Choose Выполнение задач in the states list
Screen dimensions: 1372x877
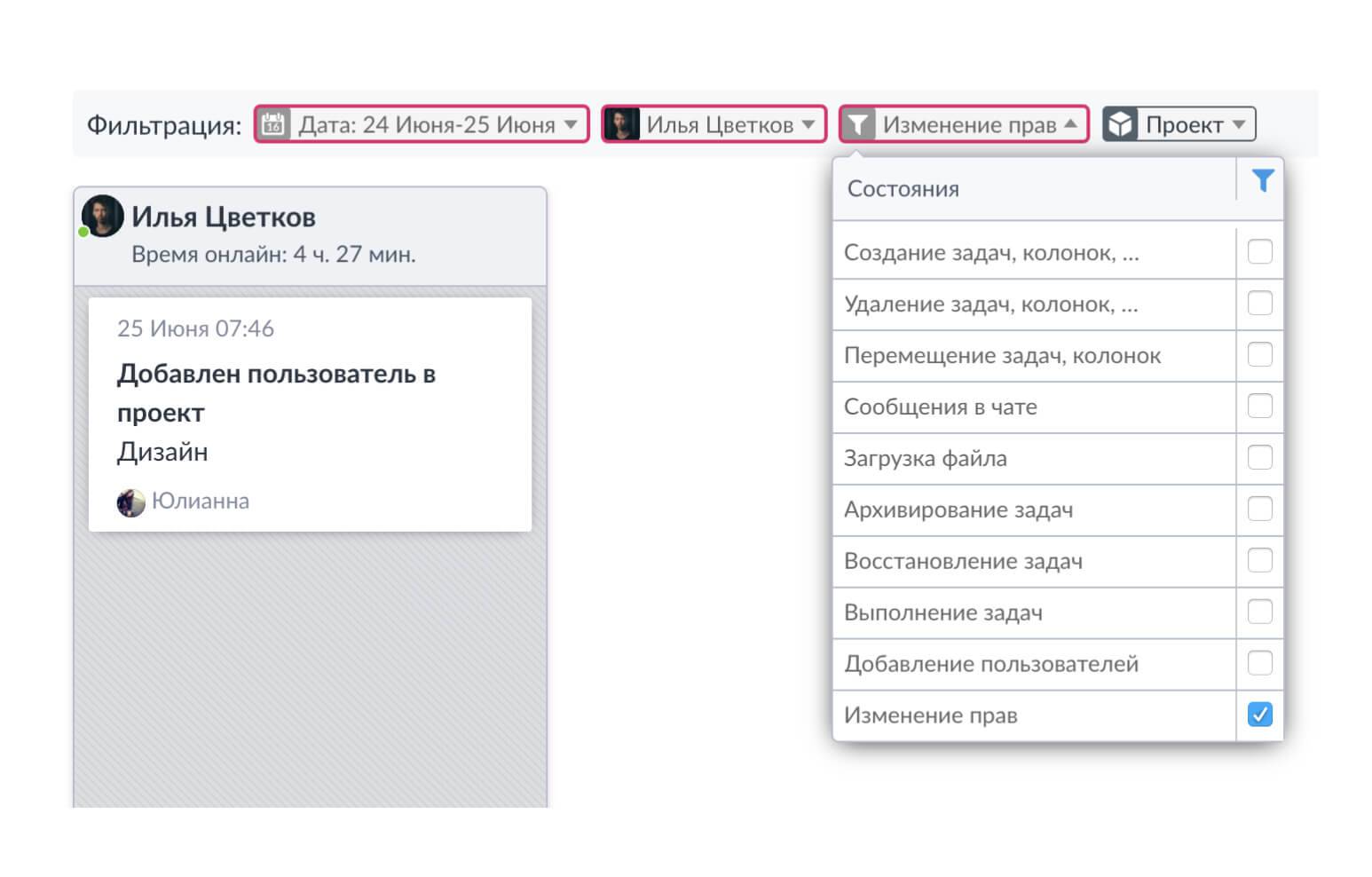tap(942, 612)
